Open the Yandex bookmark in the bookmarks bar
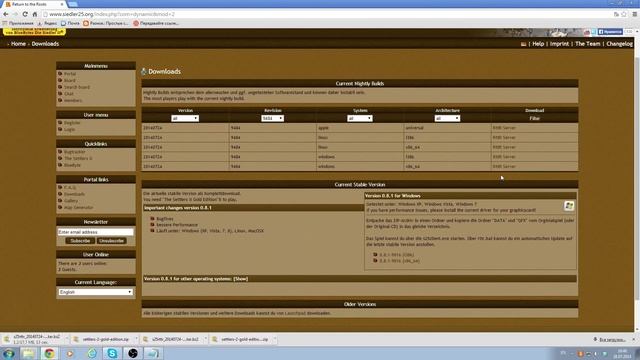The image size is (640, 360). (x=47, y=24)
